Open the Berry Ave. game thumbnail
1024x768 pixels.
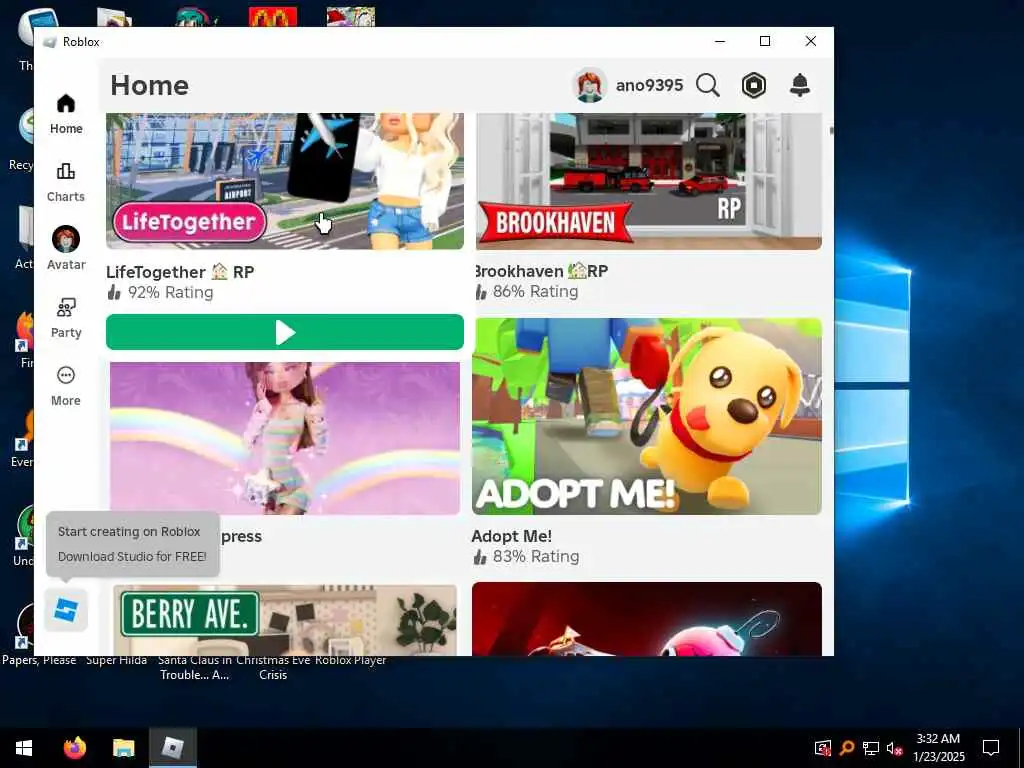285,620
